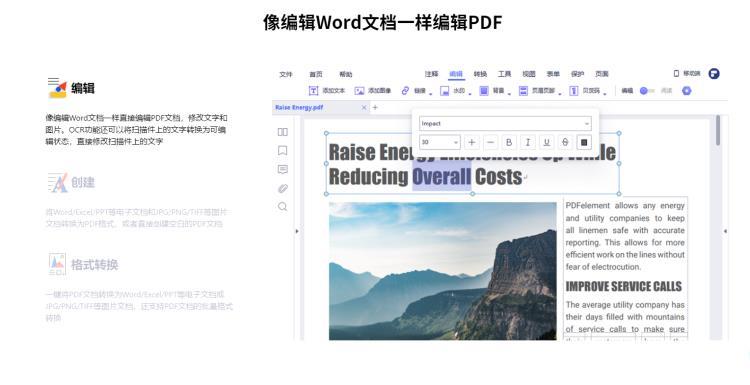Show the page thumbnails panel
750x385 pixels.
(283, 132)
